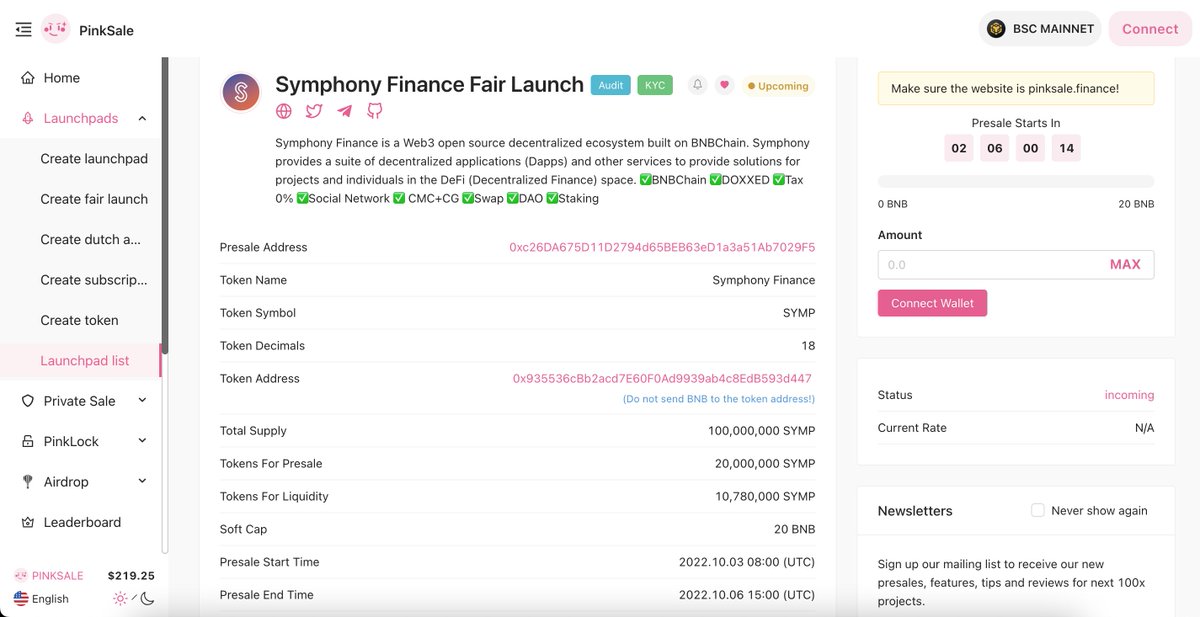The height and width of the screenshot is (617, 1200).
Task: Open Symphony Finance Telegram icon
Action: [344, 111]
